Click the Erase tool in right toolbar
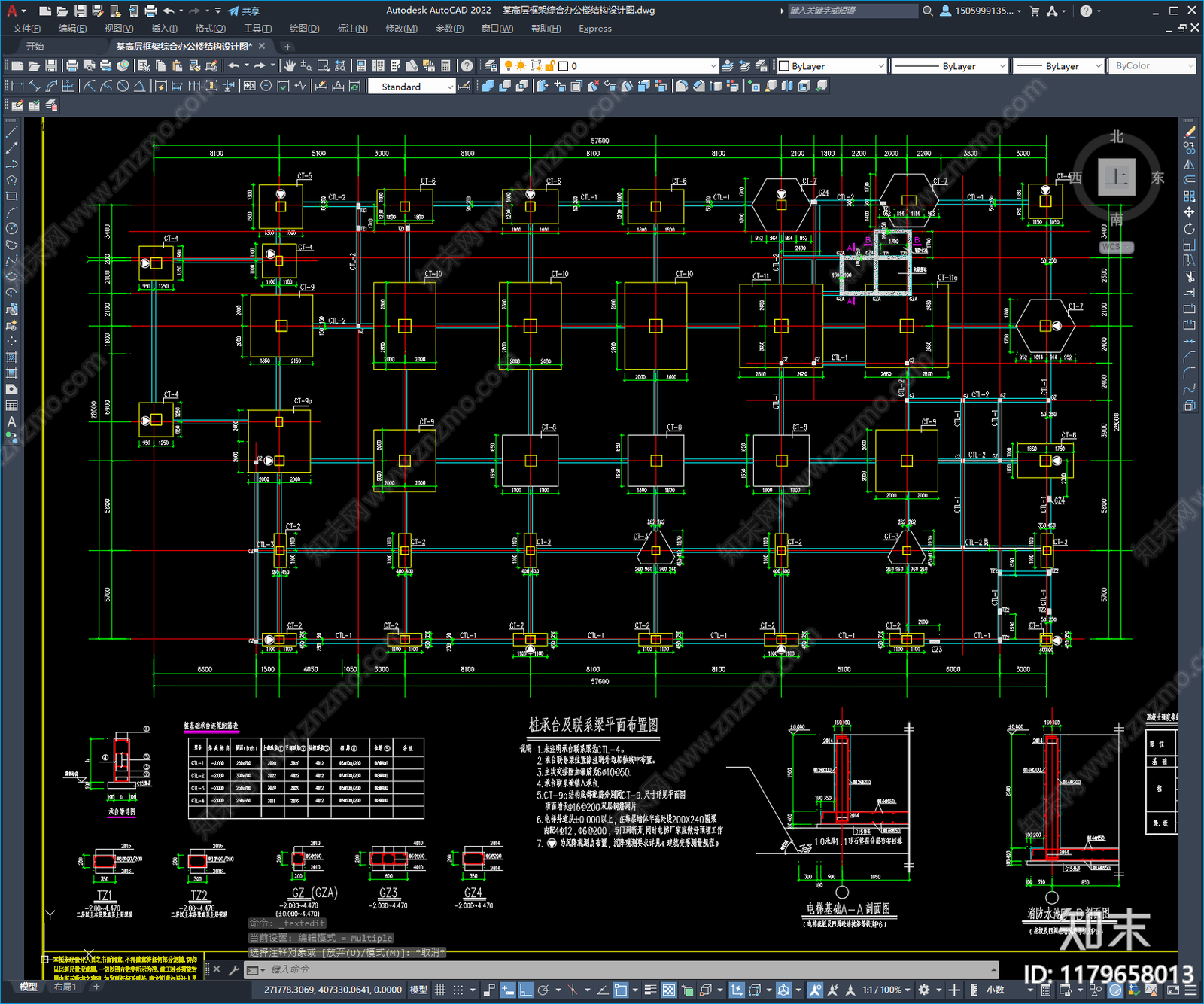The height and width of the screenshot is (1004, 1204). click(1190, 132)
